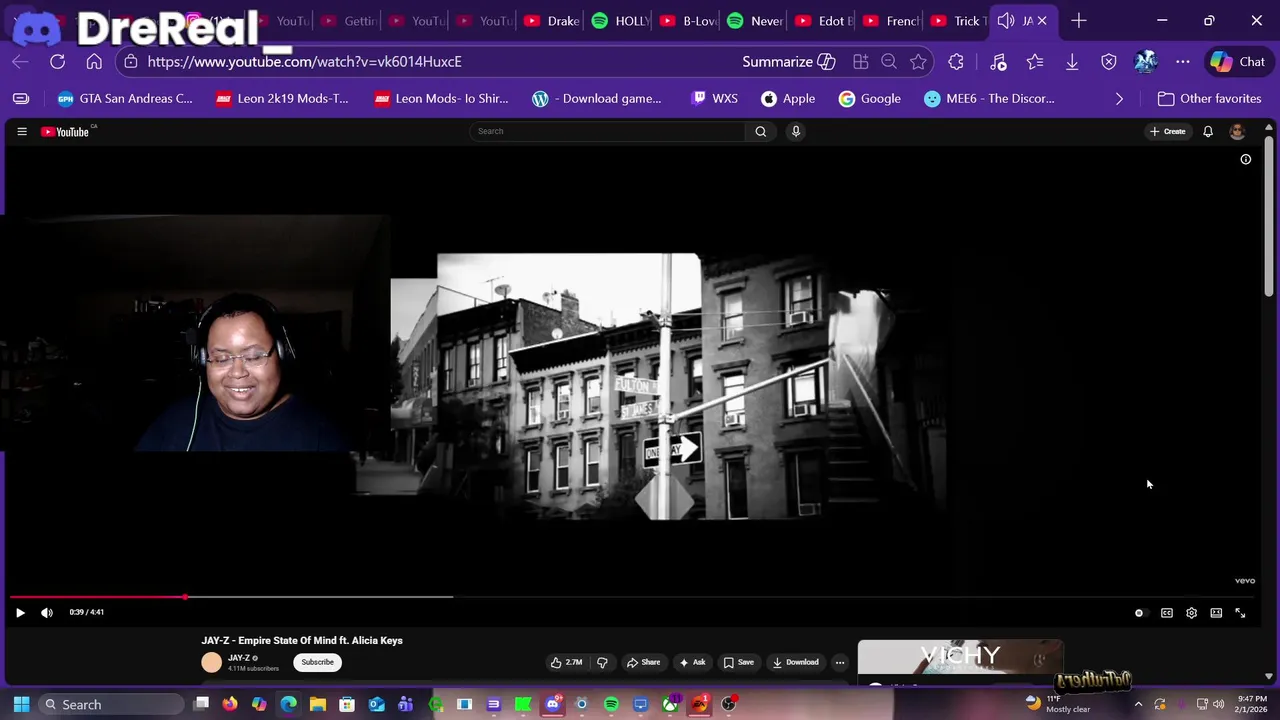Open the JAY-Z channel name link
This screenshot has width=1280, height=720.
[x=238, y=658]
